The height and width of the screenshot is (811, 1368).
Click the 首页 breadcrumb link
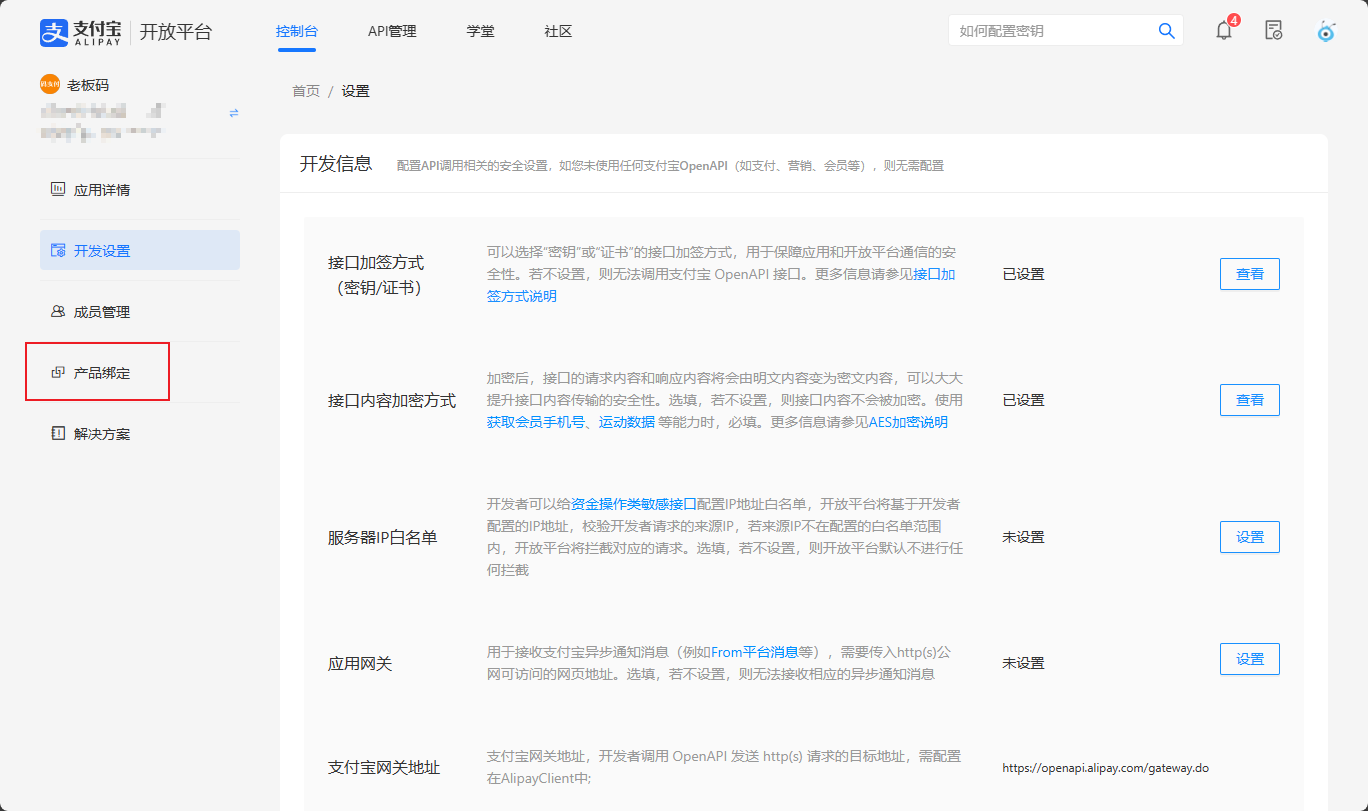[306, 91]
